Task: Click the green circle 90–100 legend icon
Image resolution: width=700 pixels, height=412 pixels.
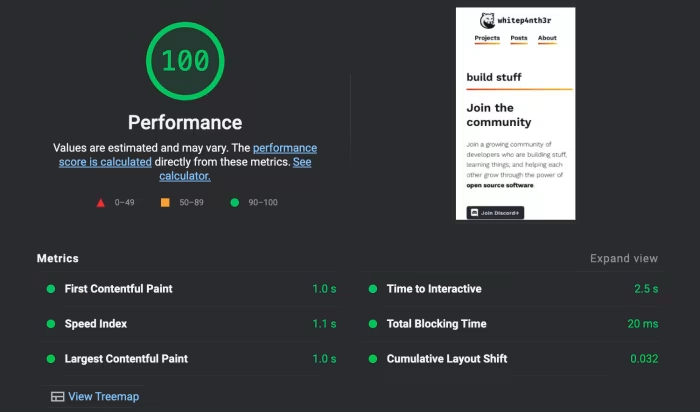Action: coord(234,203)
